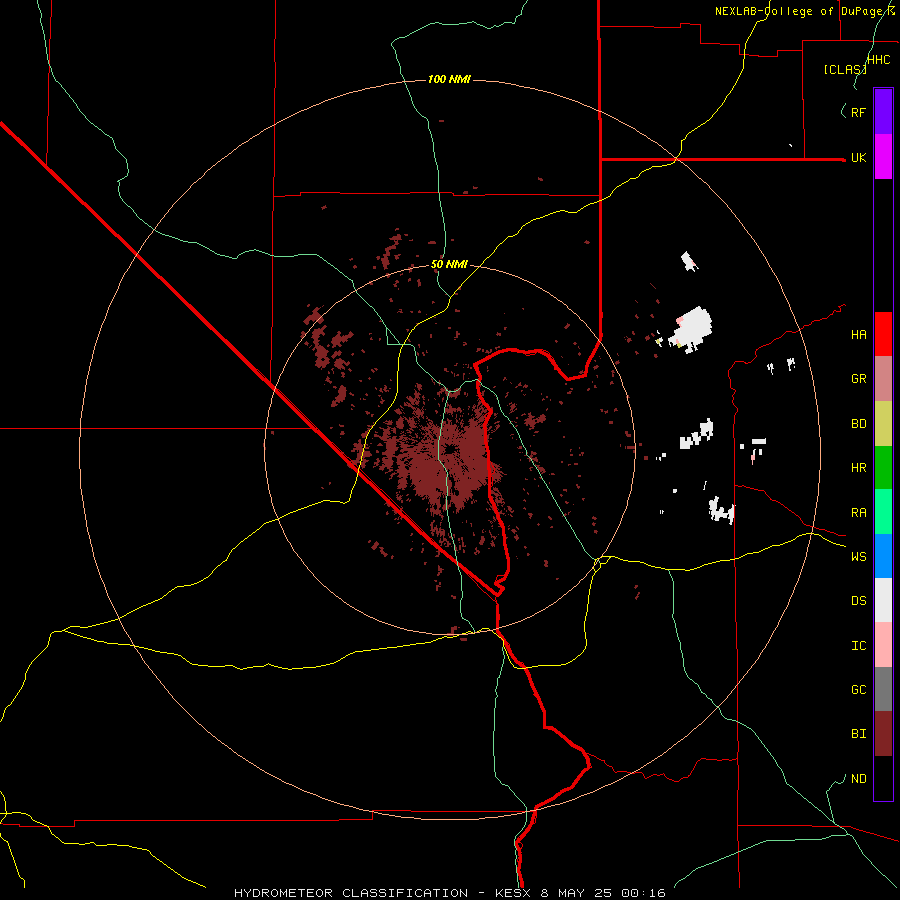Screen dimensions: 900x900
Task: Click the HA legend label
Action: [x=858, y=335]
